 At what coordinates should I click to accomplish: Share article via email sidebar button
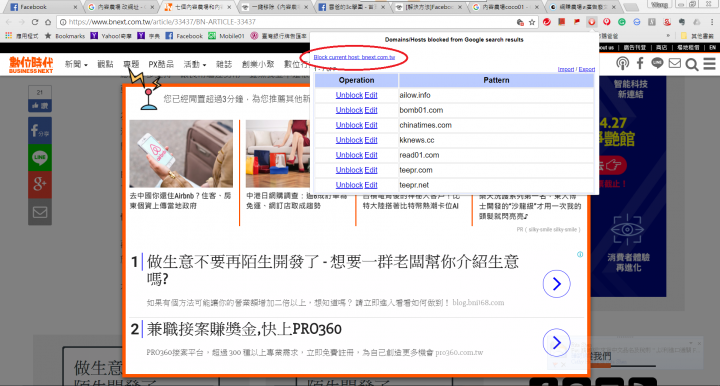(x=40, y=212)
